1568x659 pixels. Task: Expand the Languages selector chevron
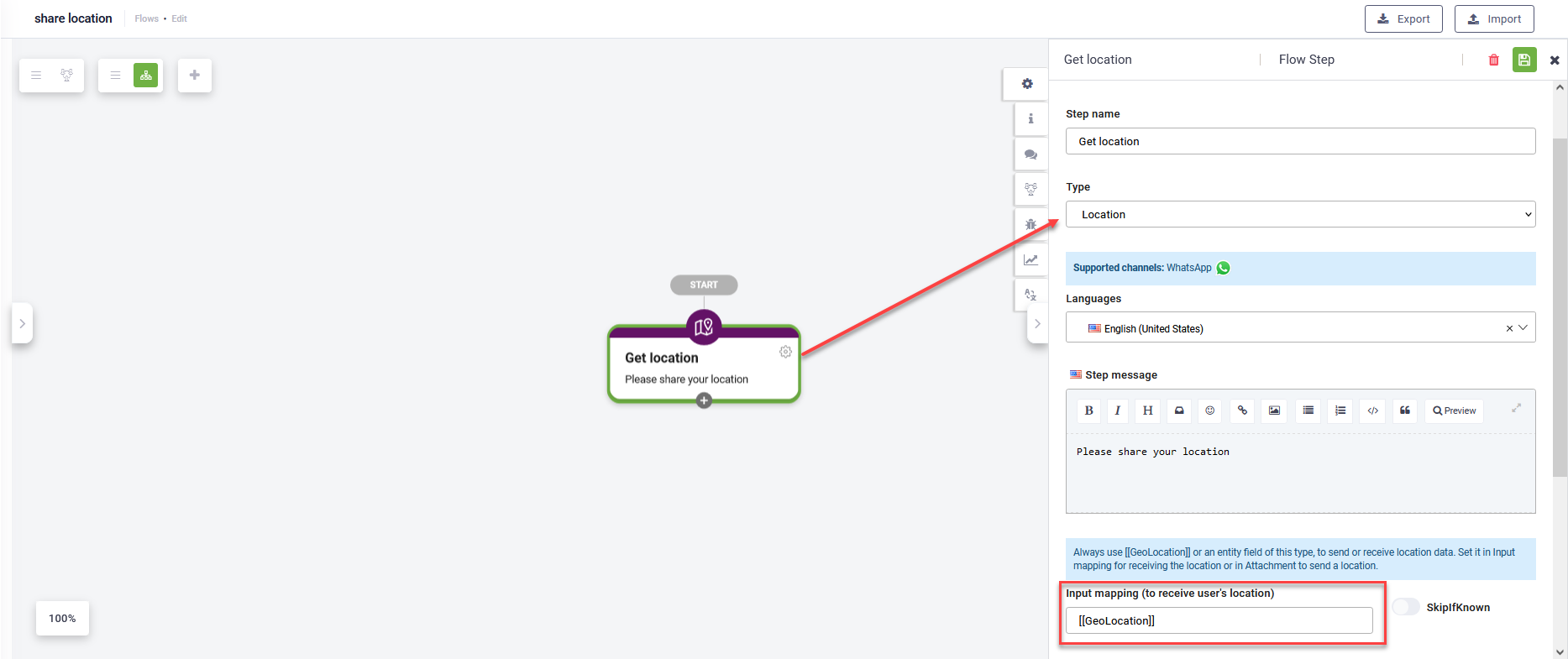(1523, 328)
